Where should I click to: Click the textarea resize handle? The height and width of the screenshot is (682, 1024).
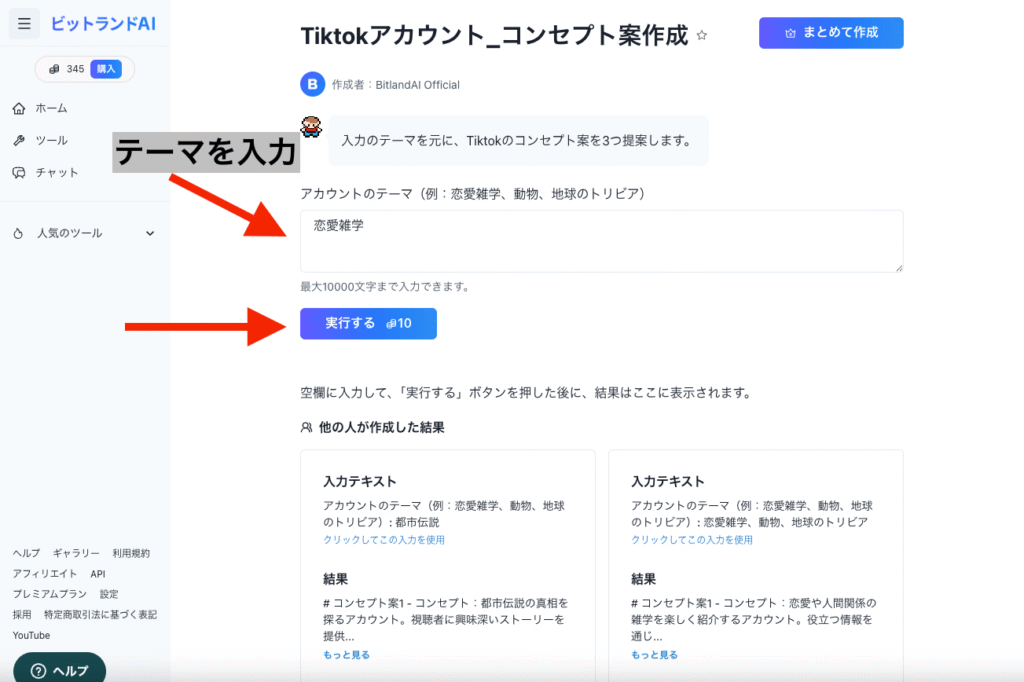(899, 267)
